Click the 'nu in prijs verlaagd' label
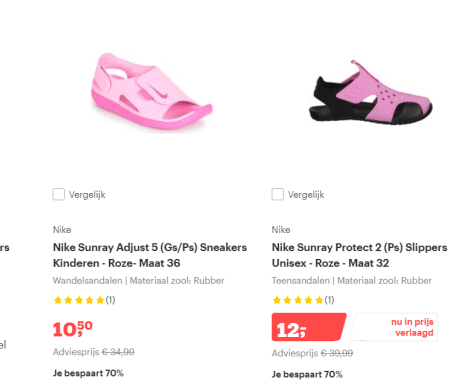The height and width of the screenshot is (386, 475). click(x=412, y=327)
